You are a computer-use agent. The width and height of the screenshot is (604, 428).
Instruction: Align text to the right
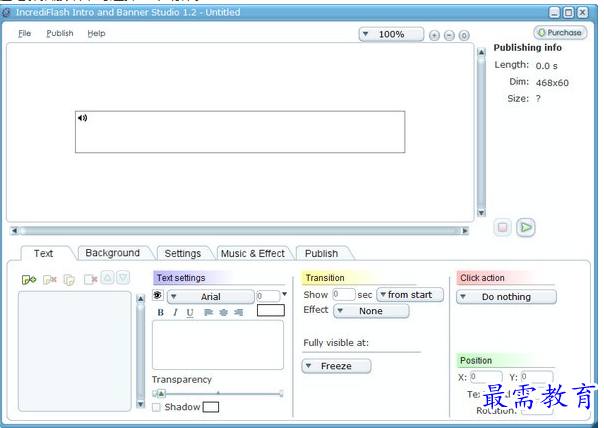238,312
